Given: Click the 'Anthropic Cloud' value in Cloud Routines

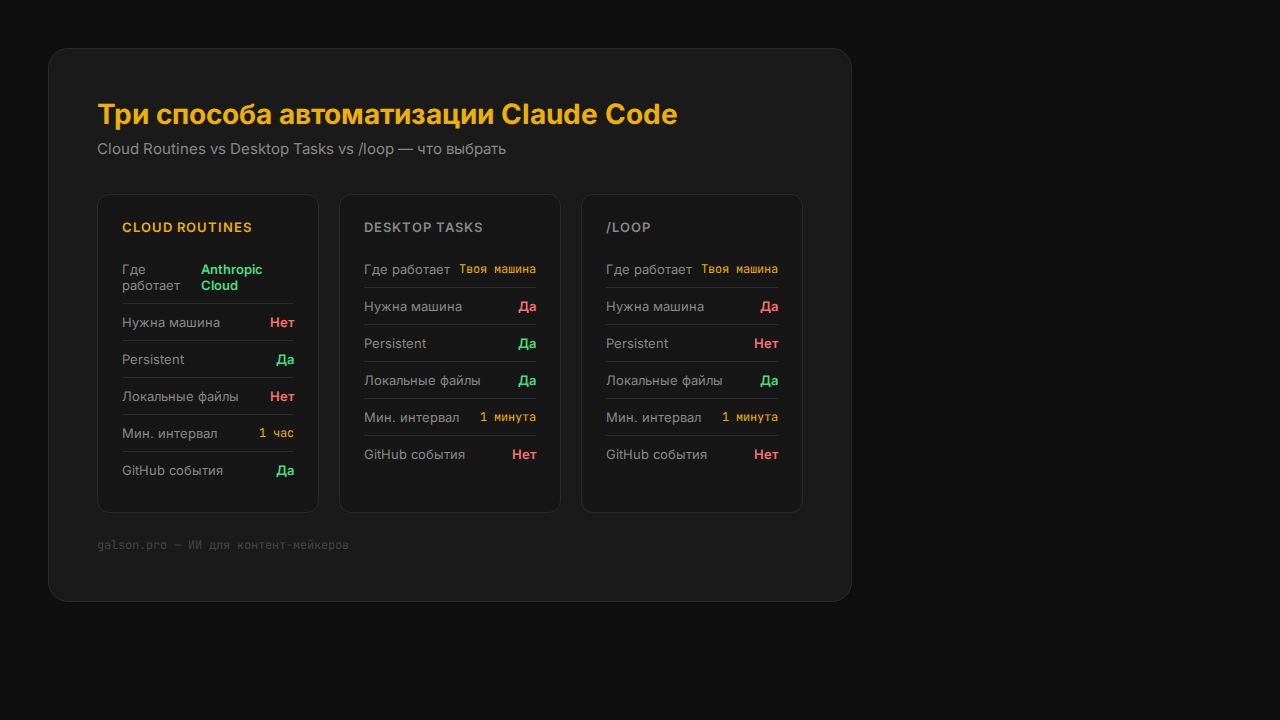Looking at the screenshot, I should (x=232, y=277).
